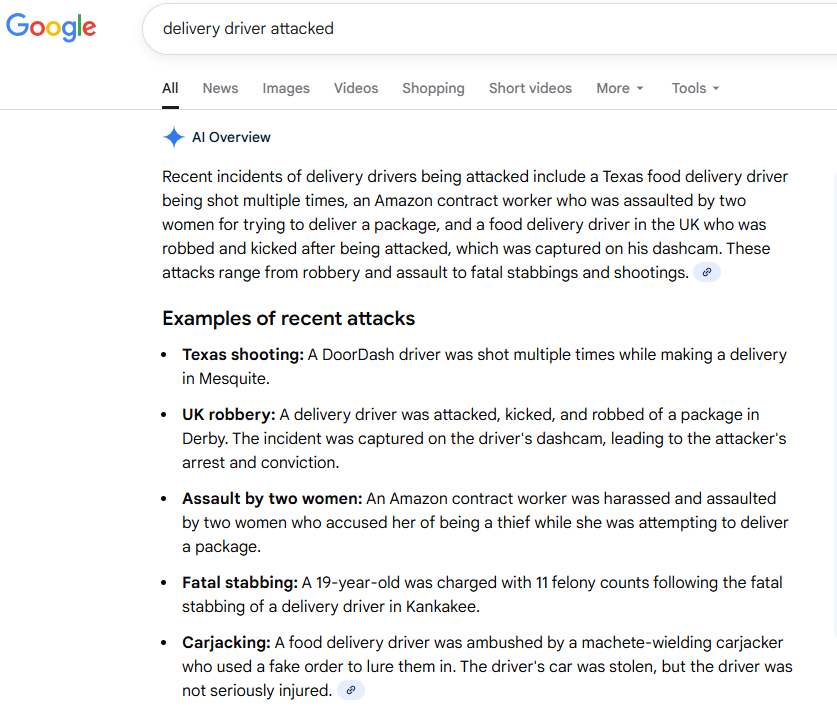Screen dimensions: 837x716
Task: Open the source link chip after the Carjacking bullet
Action: tap(350, 690)
